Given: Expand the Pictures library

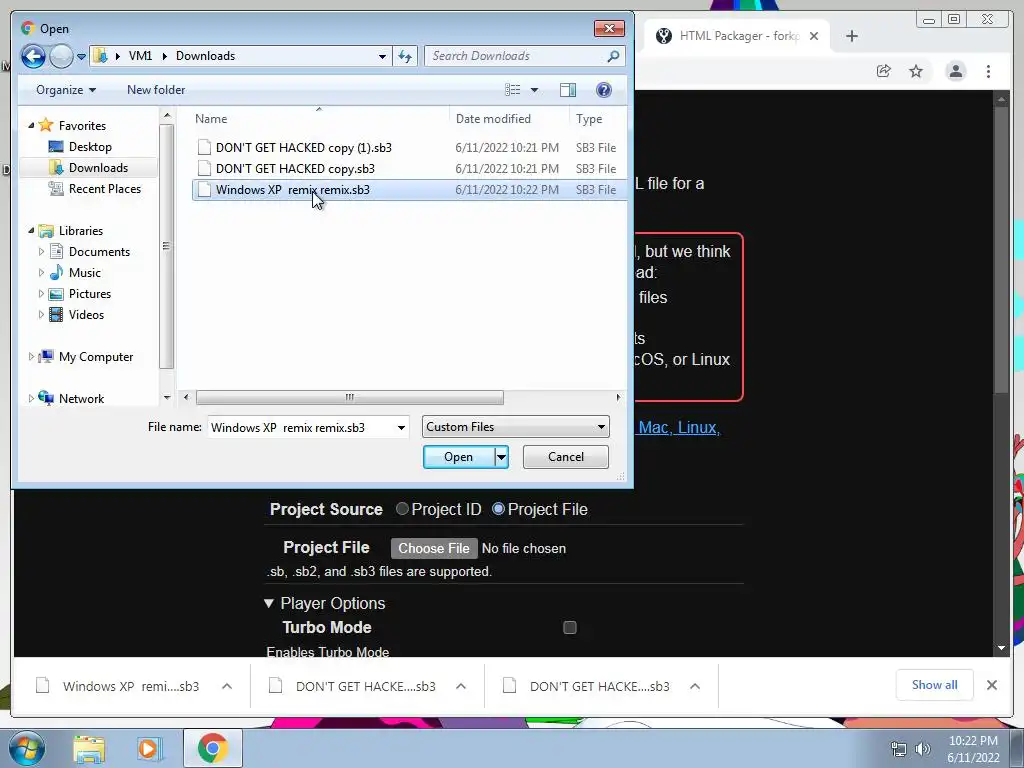Looking at the screenshot, I should (41, 294).
